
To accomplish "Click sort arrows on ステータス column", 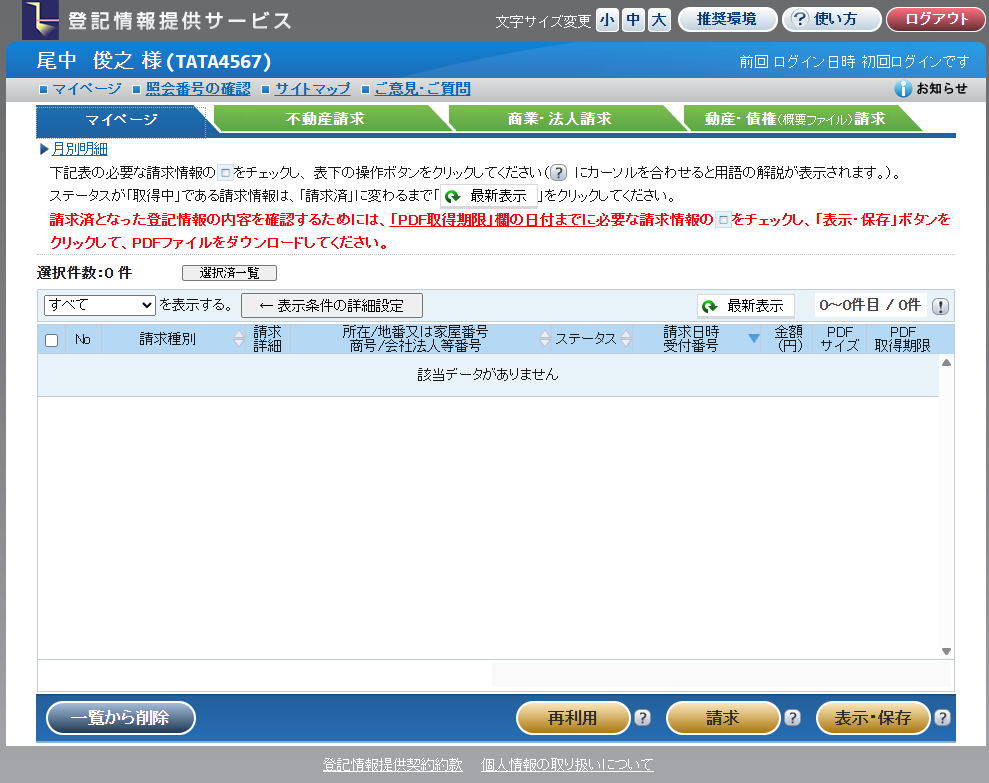I will [x=626, y=339].
